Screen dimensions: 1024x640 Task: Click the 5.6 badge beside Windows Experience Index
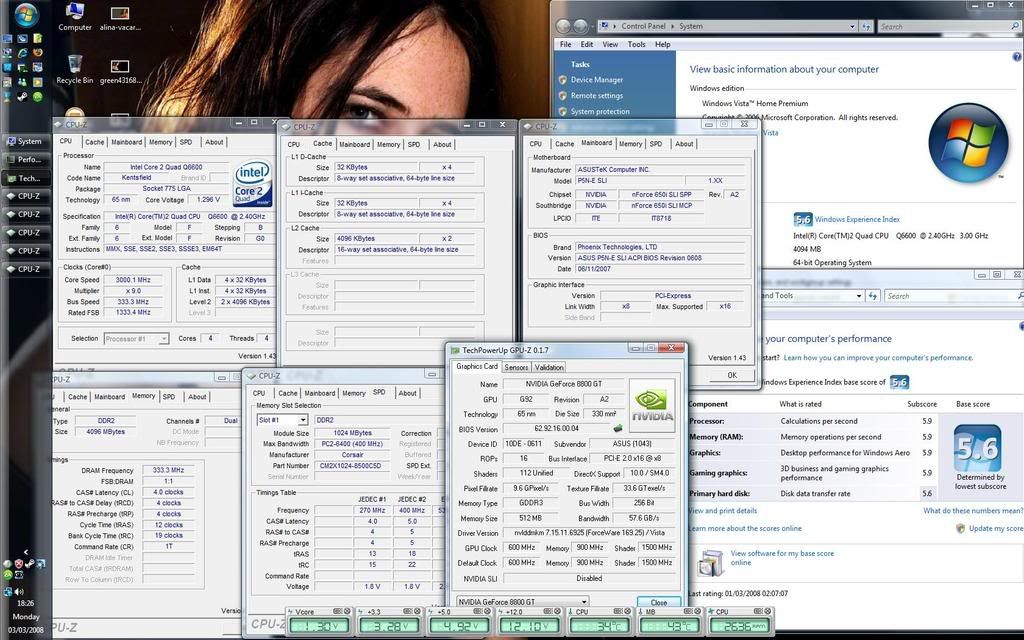click(803, 219)
